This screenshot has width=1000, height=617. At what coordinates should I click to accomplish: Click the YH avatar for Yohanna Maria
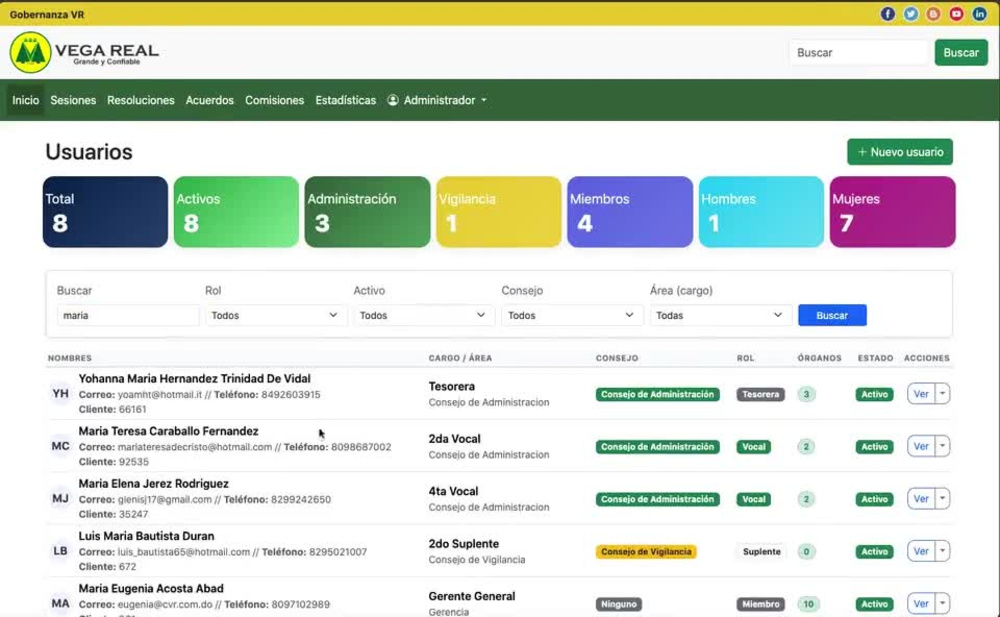click(x=61, y=394)
